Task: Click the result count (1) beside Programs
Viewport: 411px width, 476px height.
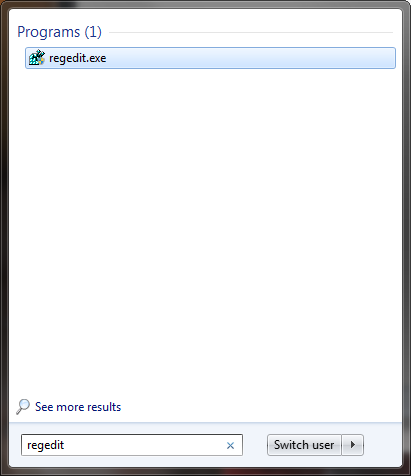Action: pos(93,32)
